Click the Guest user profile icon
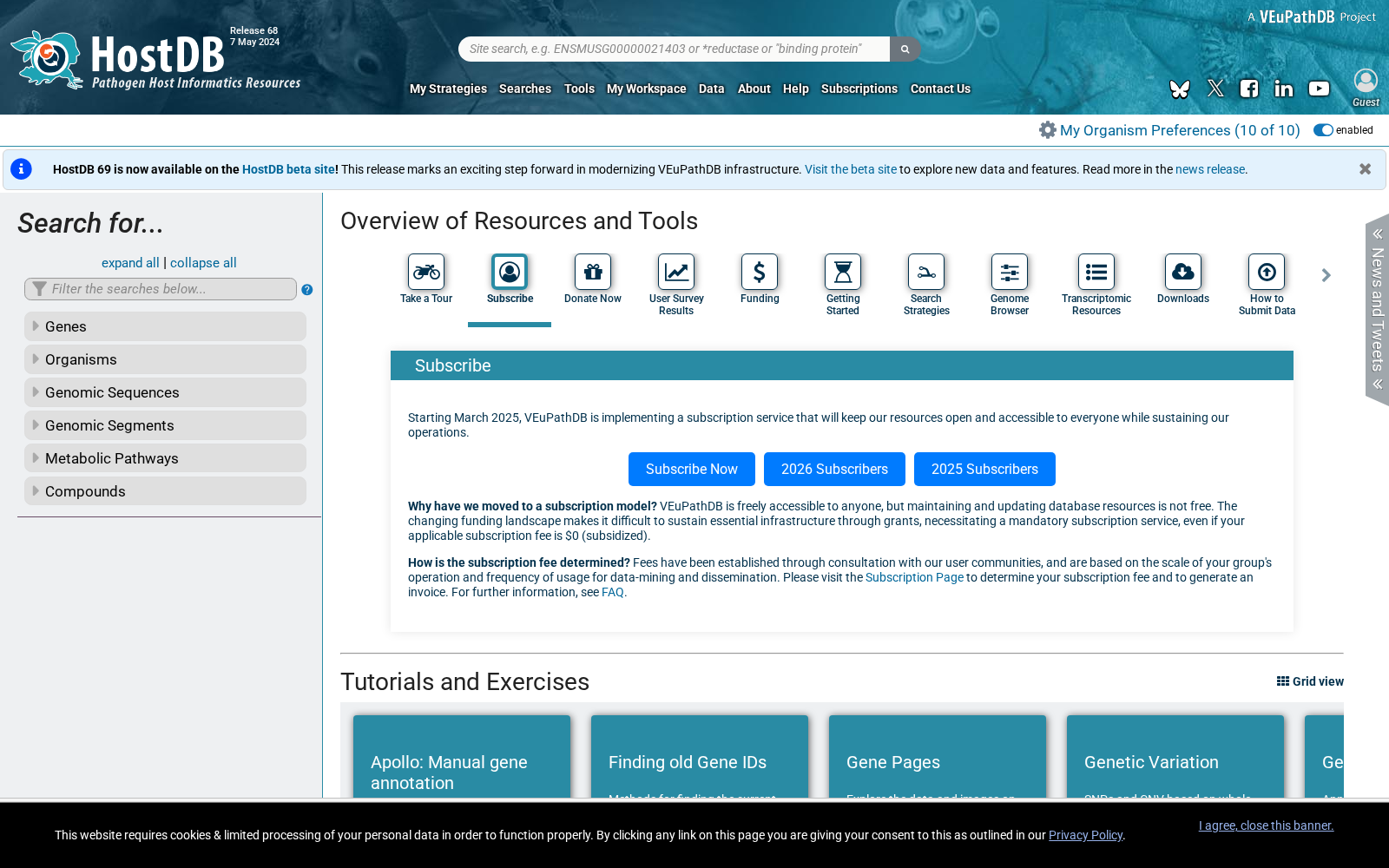 1366,81
